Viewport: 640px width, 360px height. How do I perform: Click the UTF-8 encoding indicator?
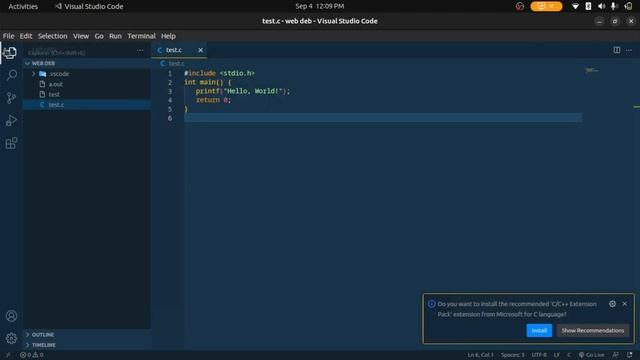tap(539, 355)
